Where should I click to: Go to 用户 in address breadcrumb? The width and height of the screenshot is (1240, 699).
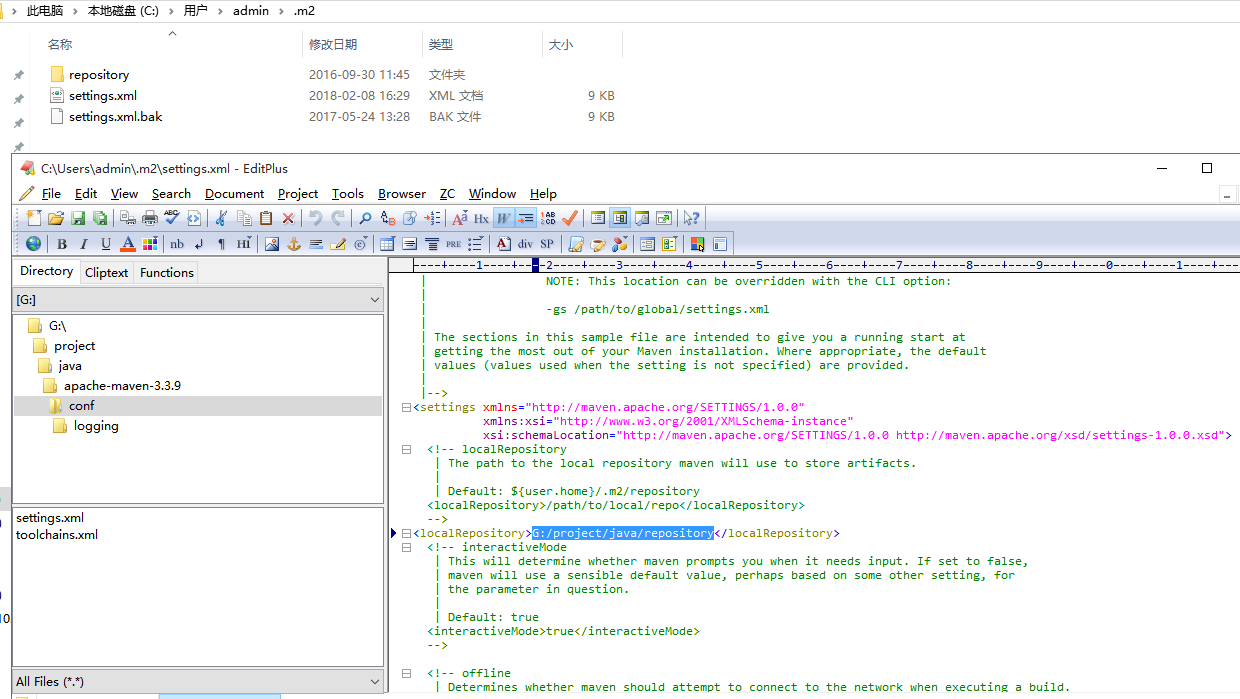196,11
